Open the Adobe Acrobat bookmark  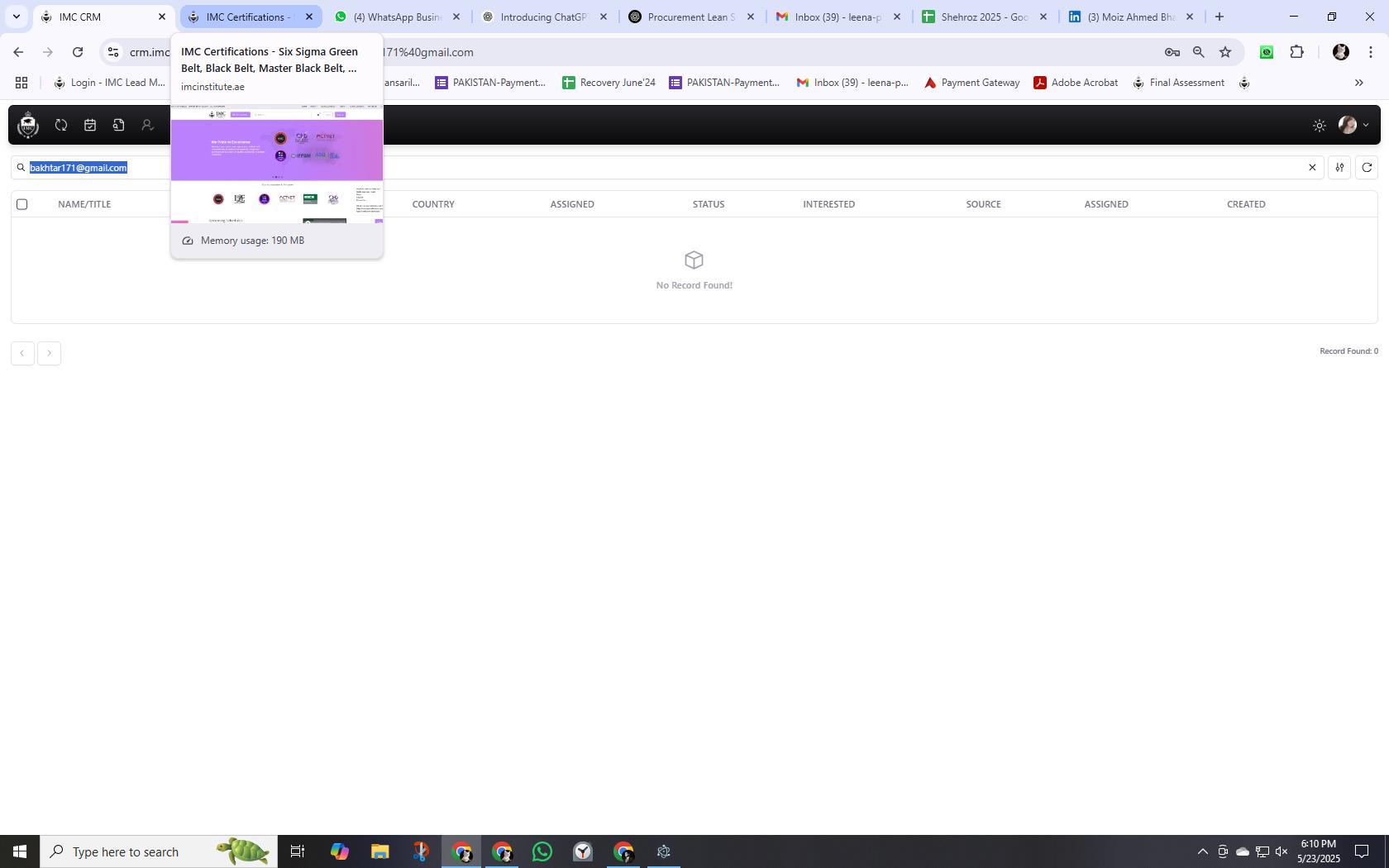1076,83
